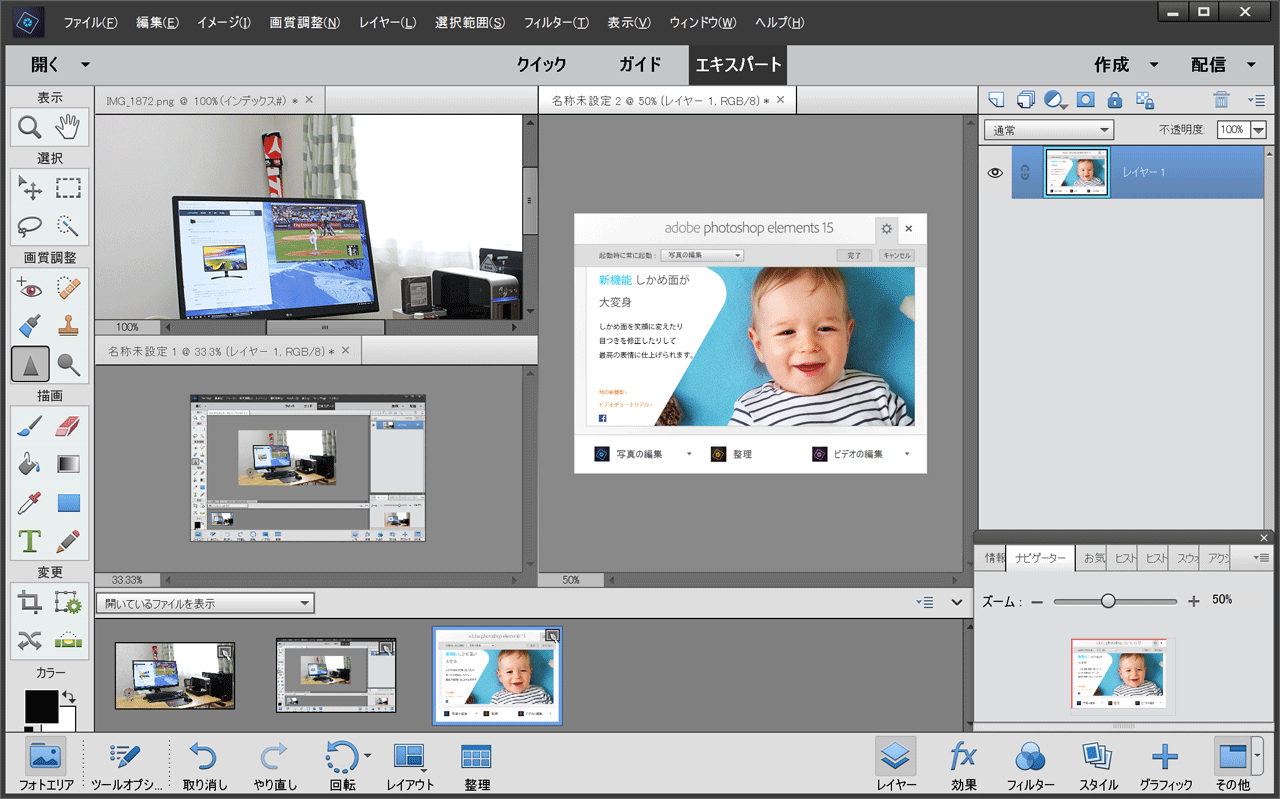The width and height of the screenshot is (1280, 799).
Task: Select the Rectangular Marquee tool
Action: tap(68, 188)
